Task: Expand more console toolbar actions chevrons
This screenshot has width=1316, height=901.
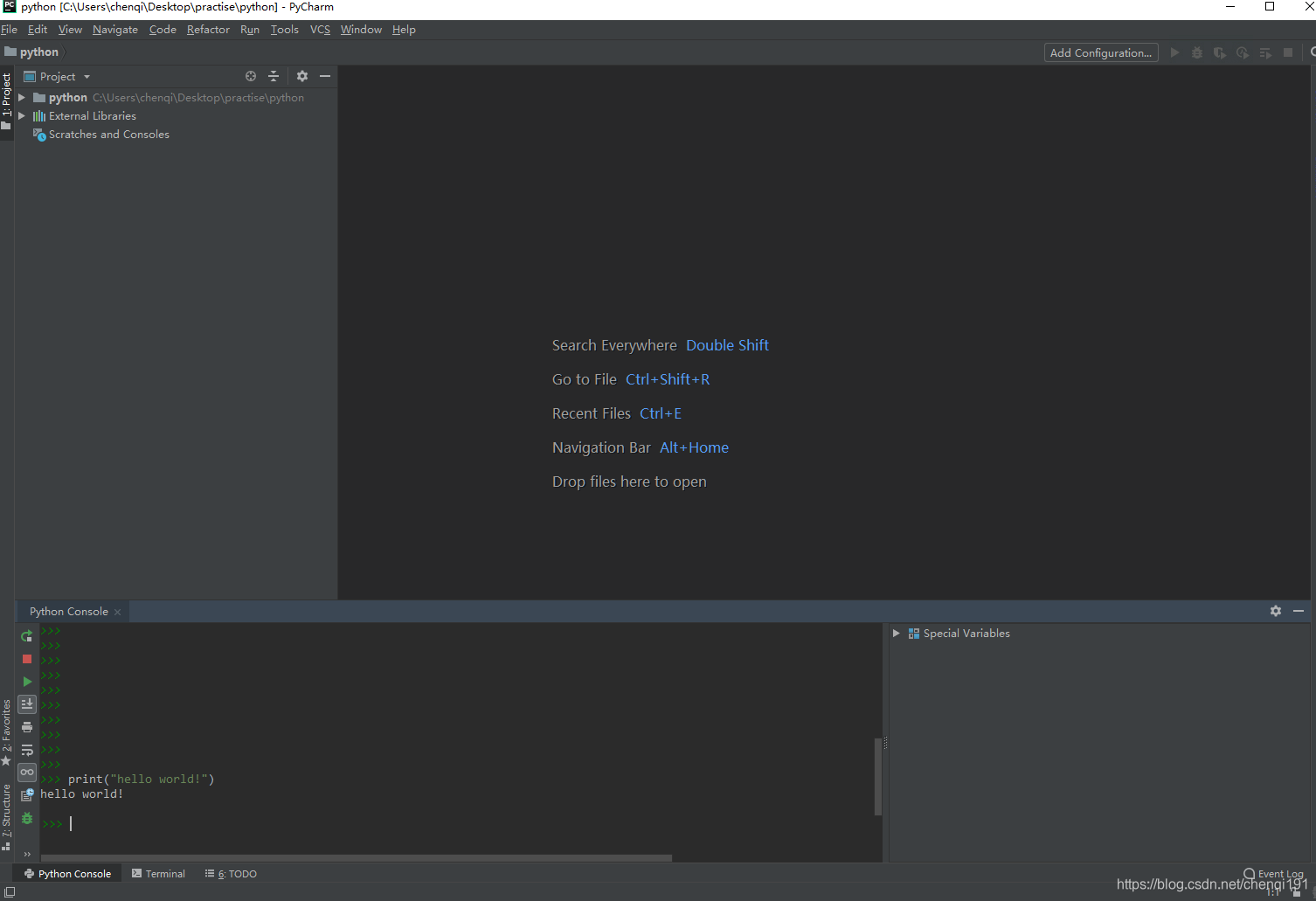Action: click(27, 855)
